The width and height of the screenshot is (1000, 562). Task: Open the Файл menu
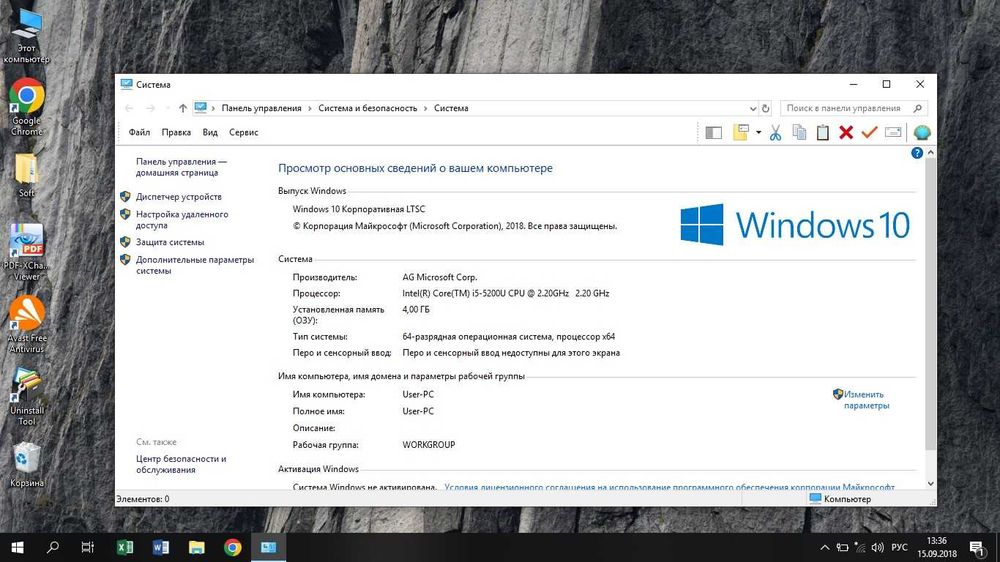(x=139, y=133)
